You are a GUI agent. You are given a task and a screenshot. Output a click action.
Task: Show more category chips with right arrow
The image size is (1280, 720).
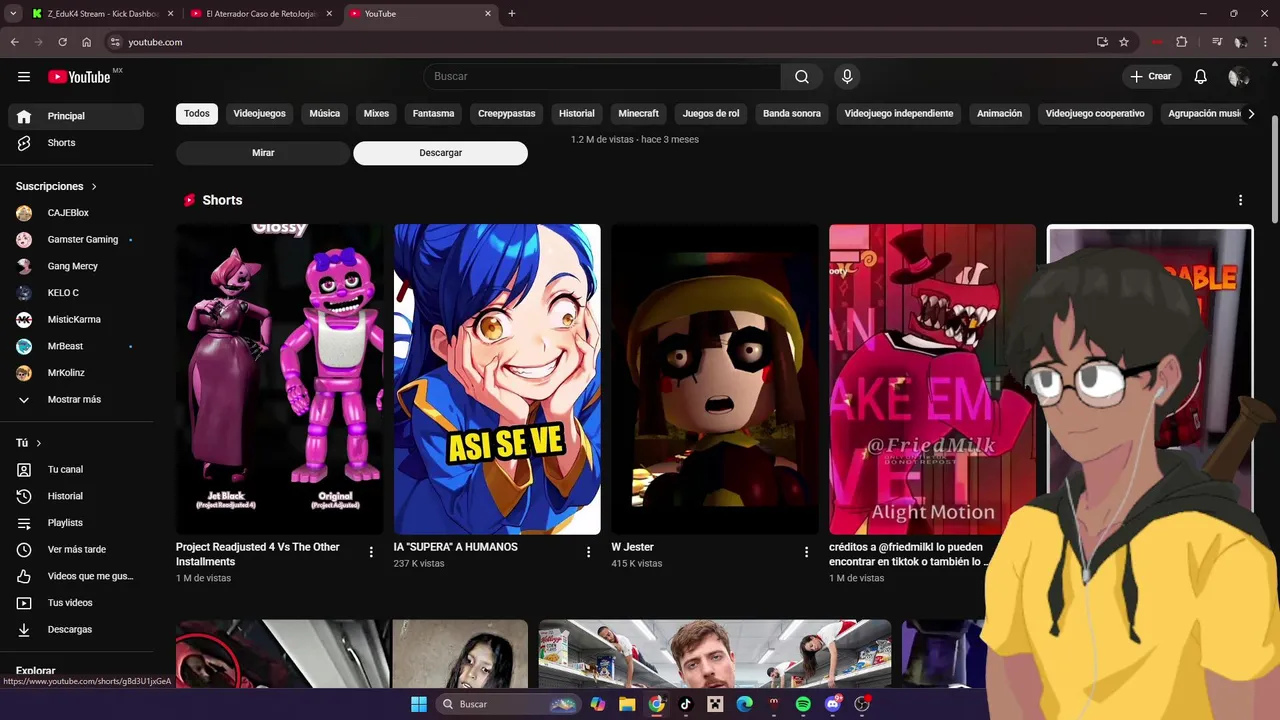click(x=1251, y=114)
